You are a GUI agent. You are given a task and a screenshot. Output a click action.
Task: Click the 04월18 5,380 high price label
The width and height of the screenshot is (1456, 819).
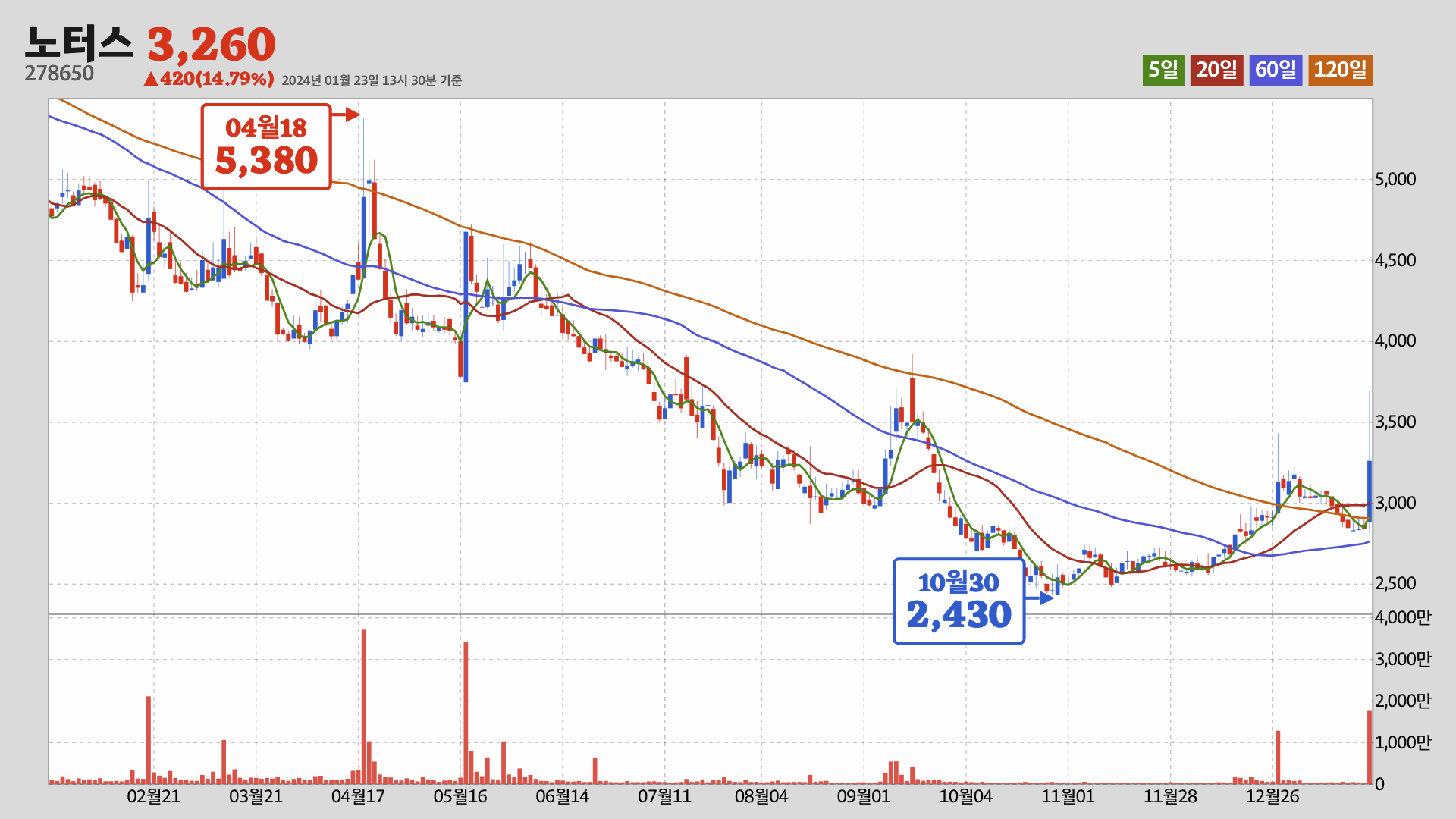[x=266, y=146]
